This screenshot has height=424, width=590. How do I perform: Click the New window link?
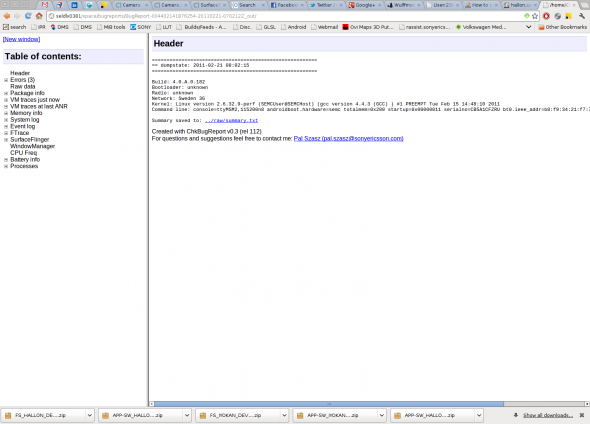pos(21,39)
